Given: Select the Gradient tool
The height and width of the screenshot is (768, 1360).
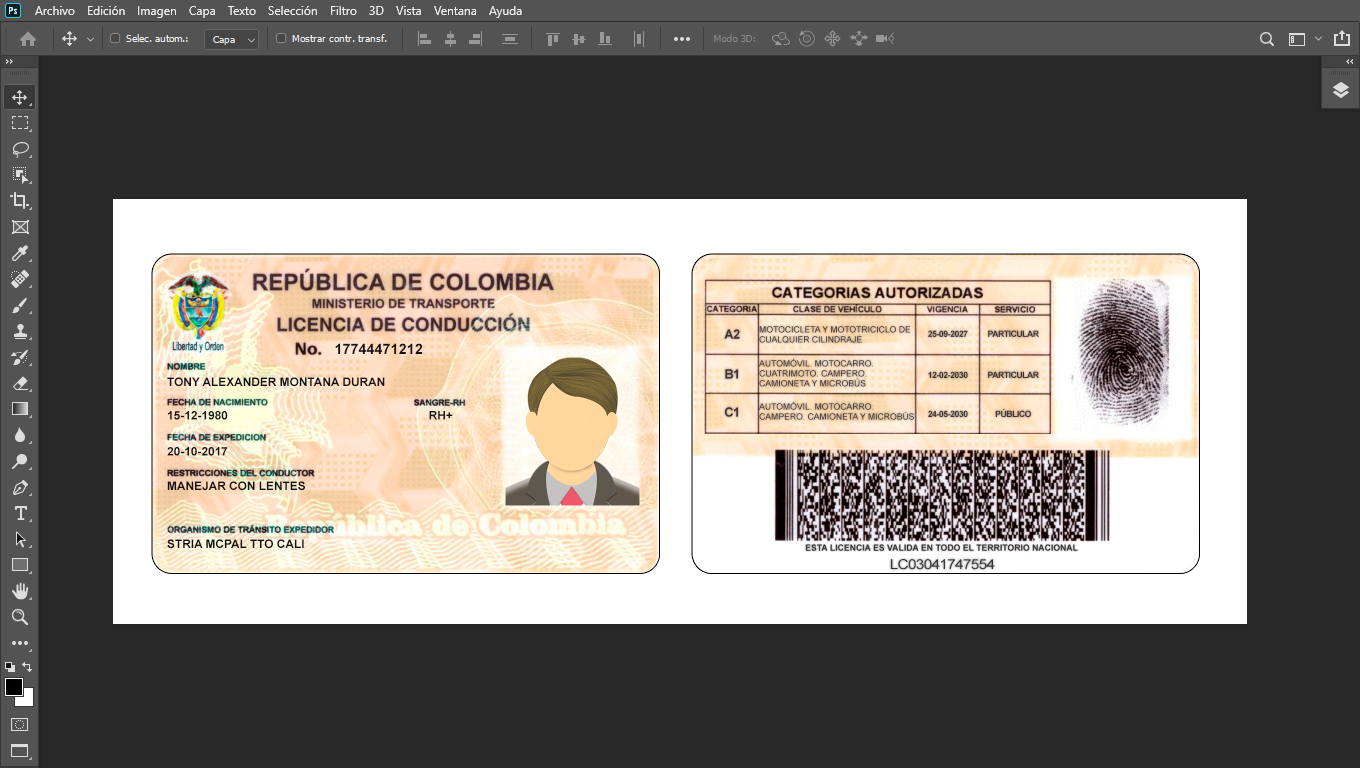Looking at the screenshot, I should click(20, 409).
